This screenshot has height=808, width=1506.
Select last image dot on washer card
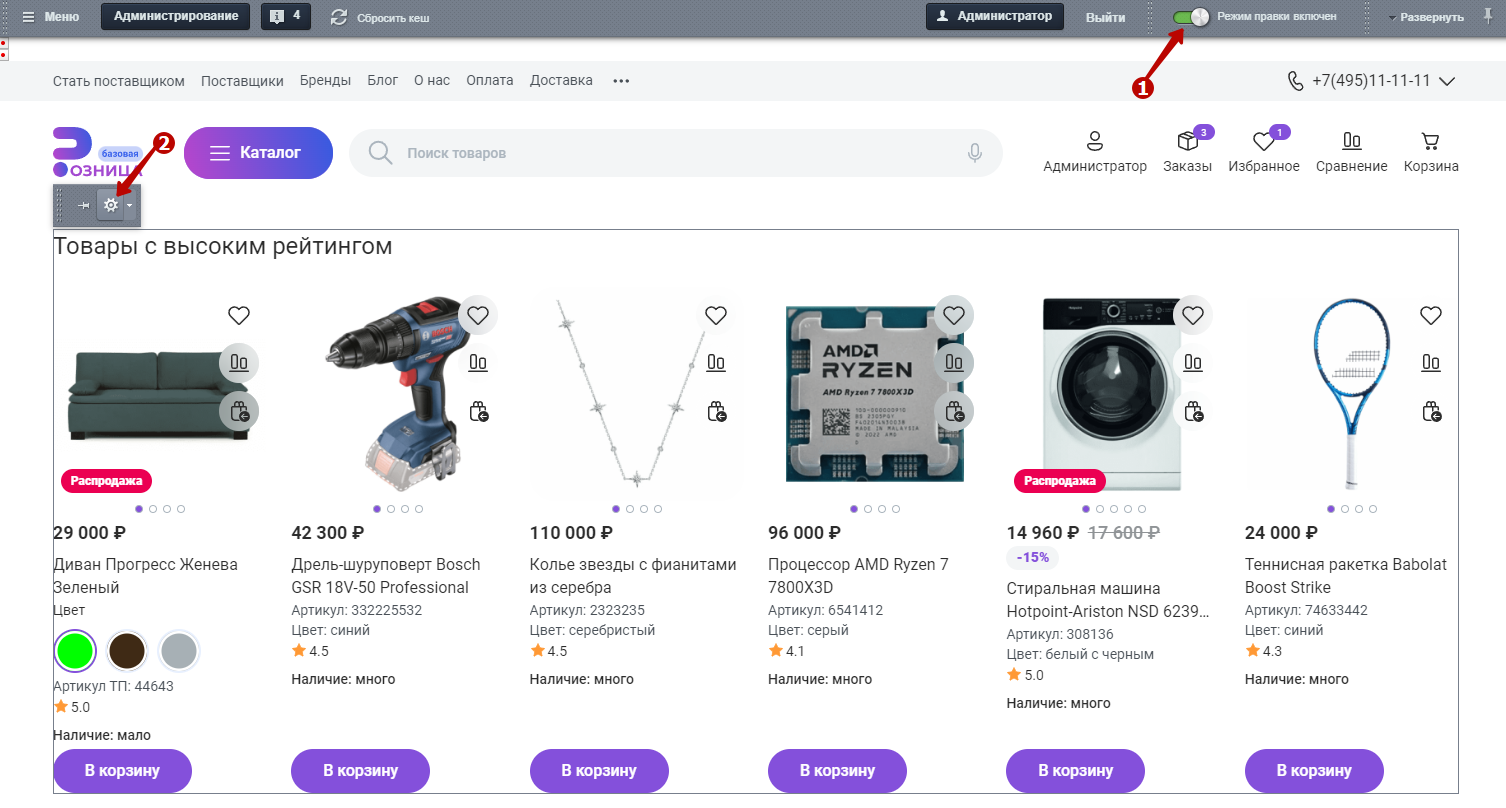click(x=1142, y=509)
